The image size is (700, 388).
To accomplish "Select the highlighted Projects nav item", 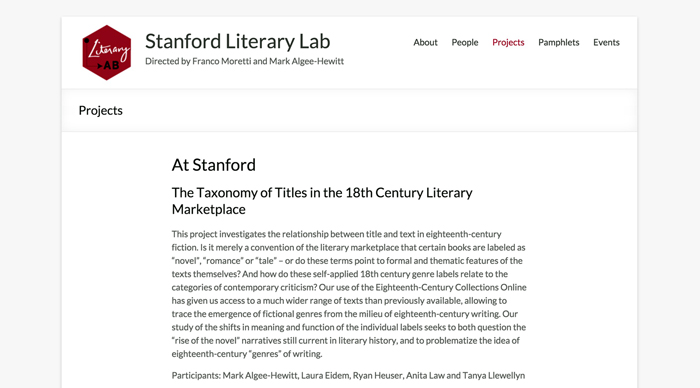I will pos(508,42).
